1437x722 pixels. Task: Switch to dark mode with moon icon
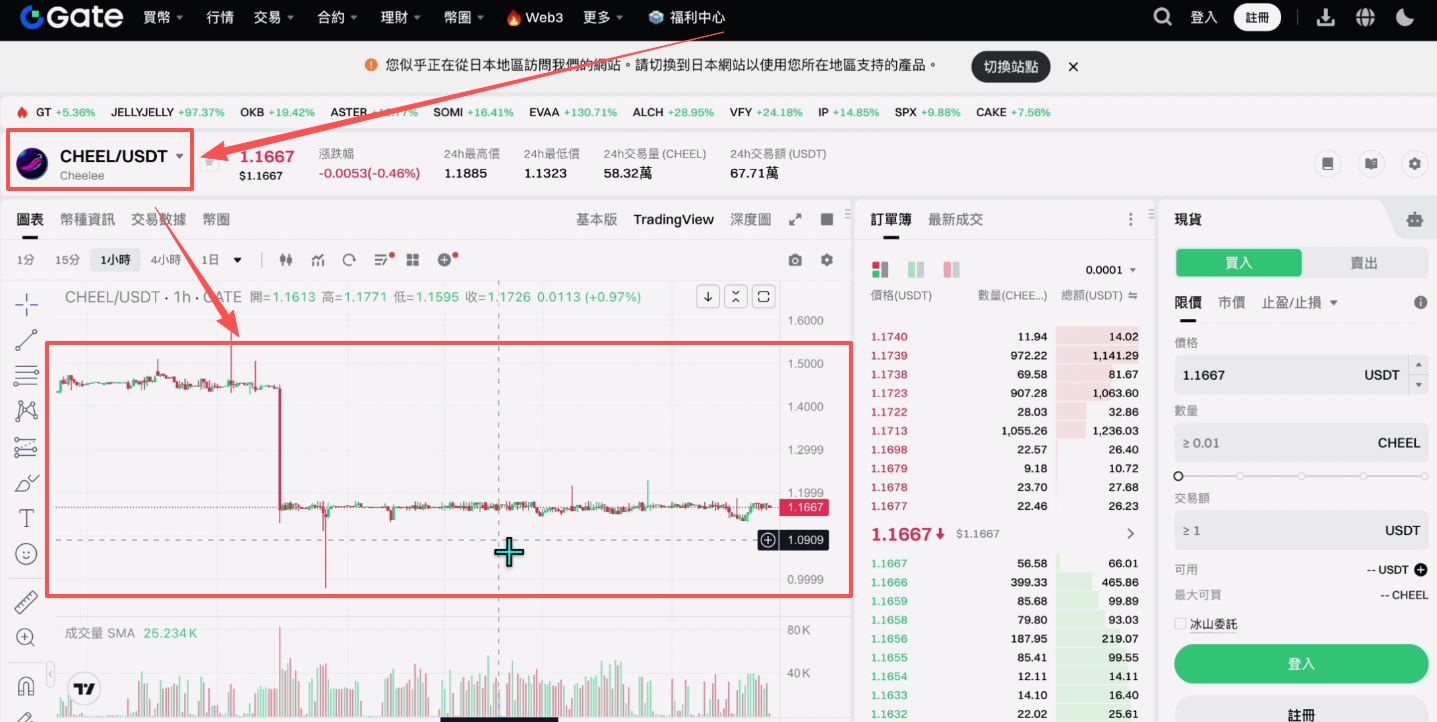[x=1405, y=17]
